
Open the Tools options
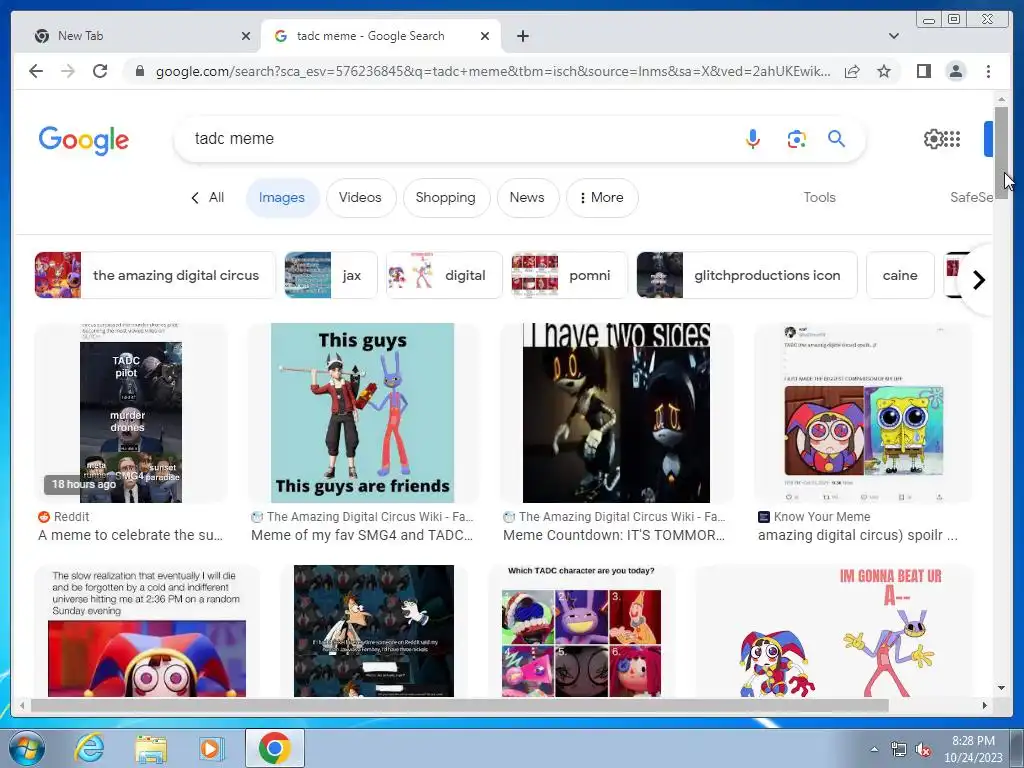819,197
